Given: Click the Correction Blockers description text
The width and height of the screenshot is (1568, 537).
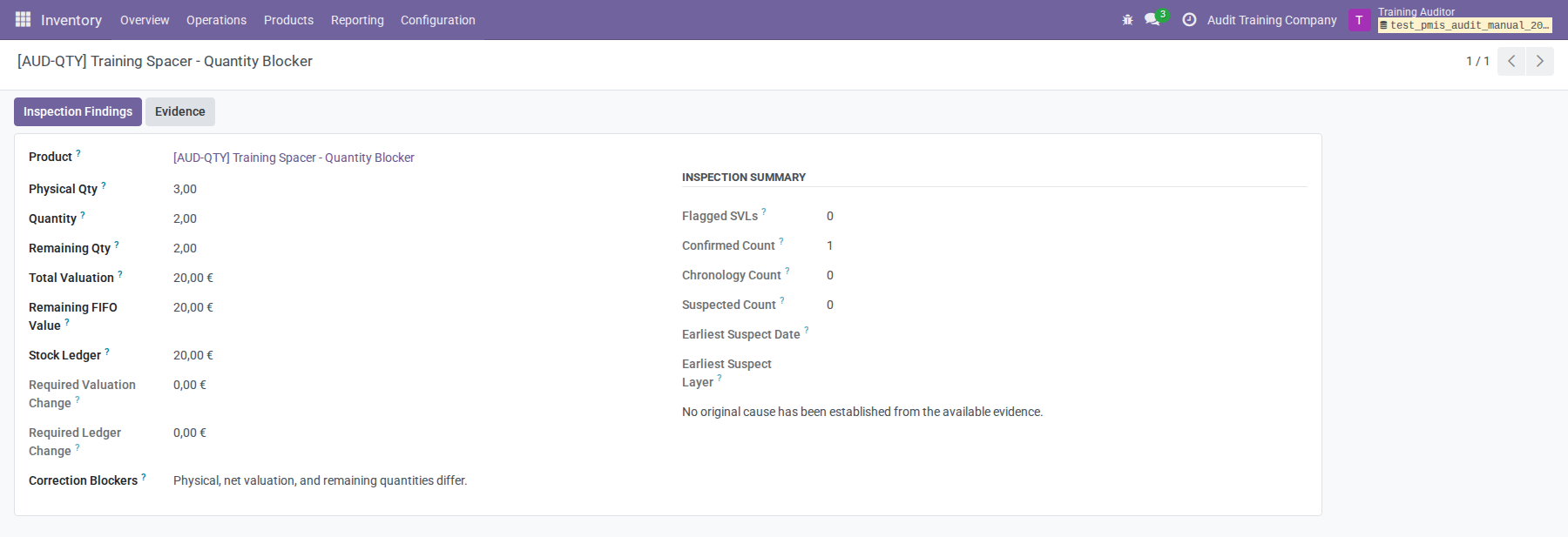Looking at the screenshot, I should pyautogui.click(x=320, y=480).
